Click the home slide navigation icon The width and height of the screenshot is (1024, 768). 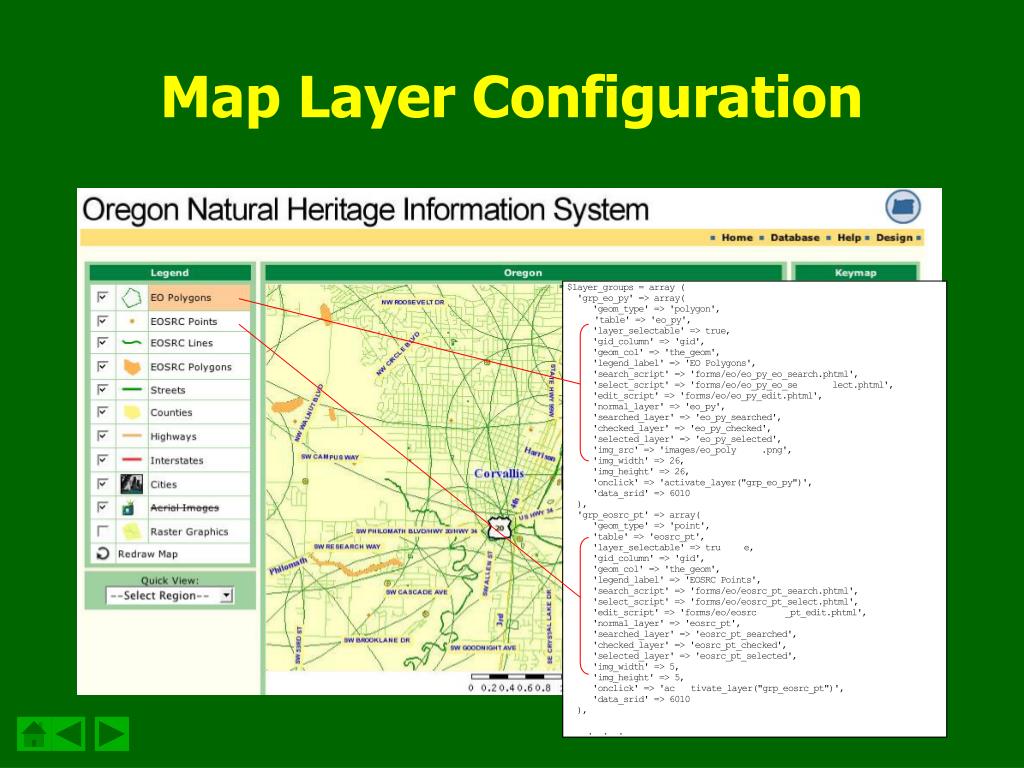pos(33,733)
